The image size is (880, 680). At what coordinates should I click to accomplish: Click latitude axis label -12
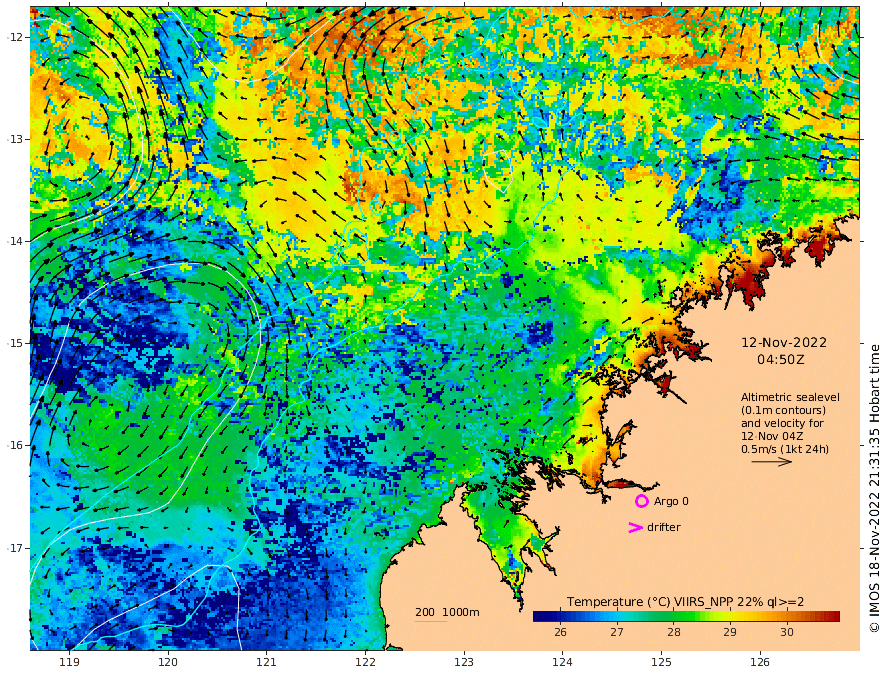click(x=15, y=36)
